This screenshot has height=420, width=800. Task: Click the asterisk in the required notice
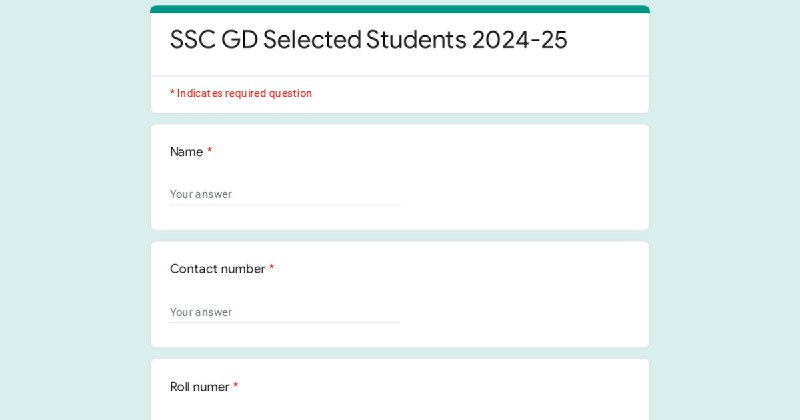click(172, 92)
